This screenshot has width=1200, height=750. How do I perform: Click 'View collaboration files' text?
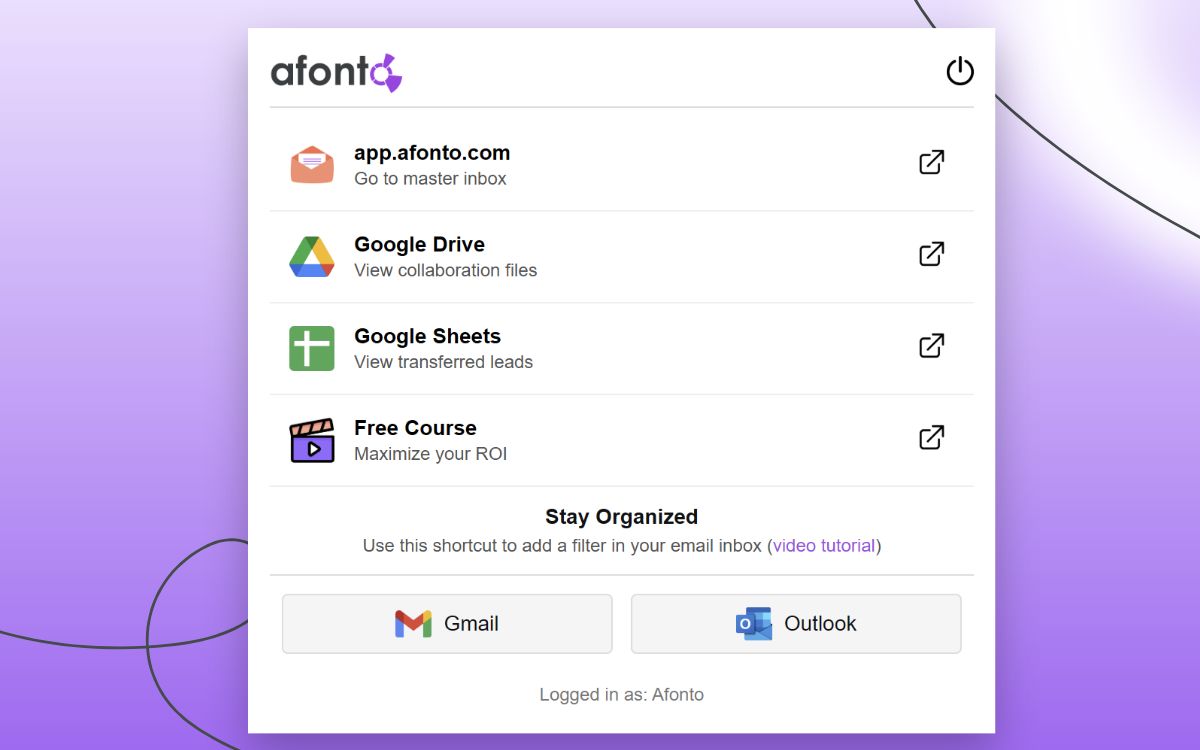pos(445,271)
